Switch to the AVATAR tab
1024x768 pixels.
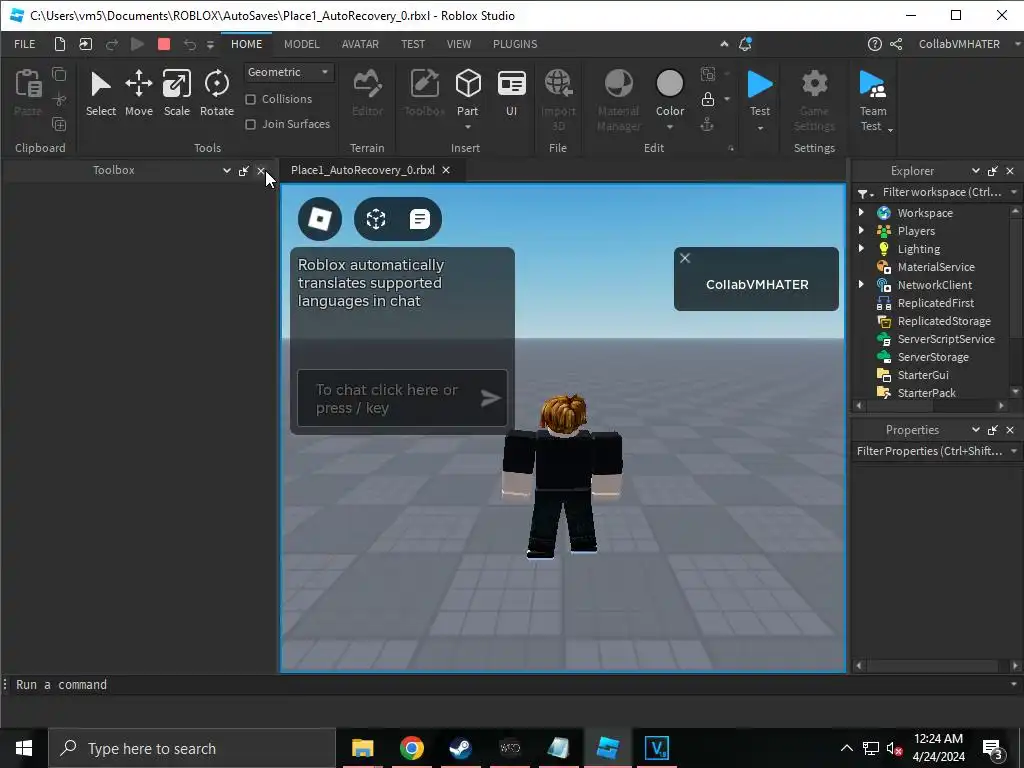click(360, 44)
